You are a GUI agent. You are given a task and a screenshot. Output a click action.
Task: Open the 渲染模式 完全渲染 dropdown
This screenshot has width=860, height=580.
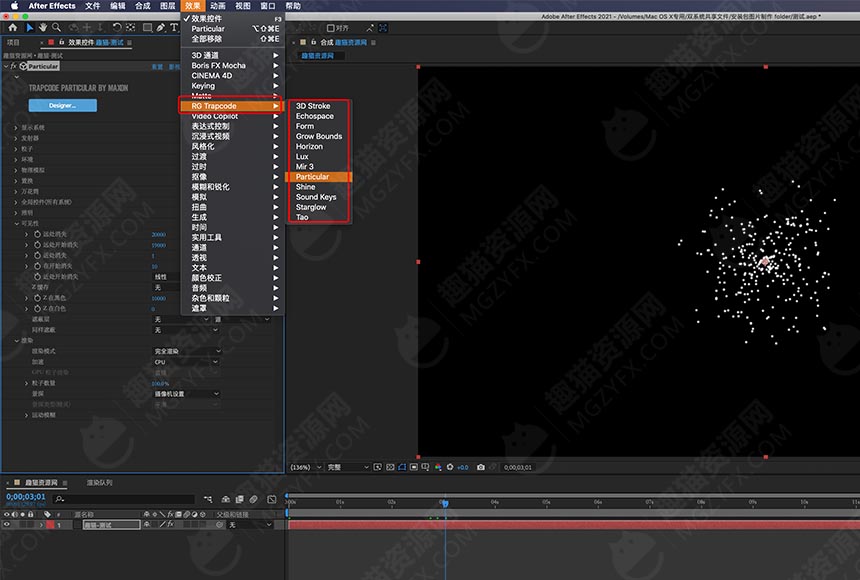[x=187, y=351]
